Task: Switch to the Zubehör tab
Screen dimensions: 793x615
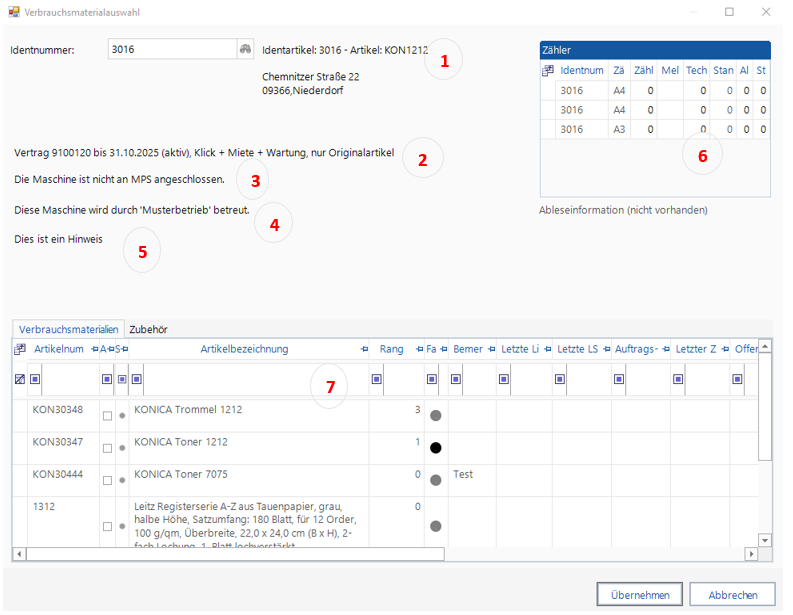Action: coord(148,329)
